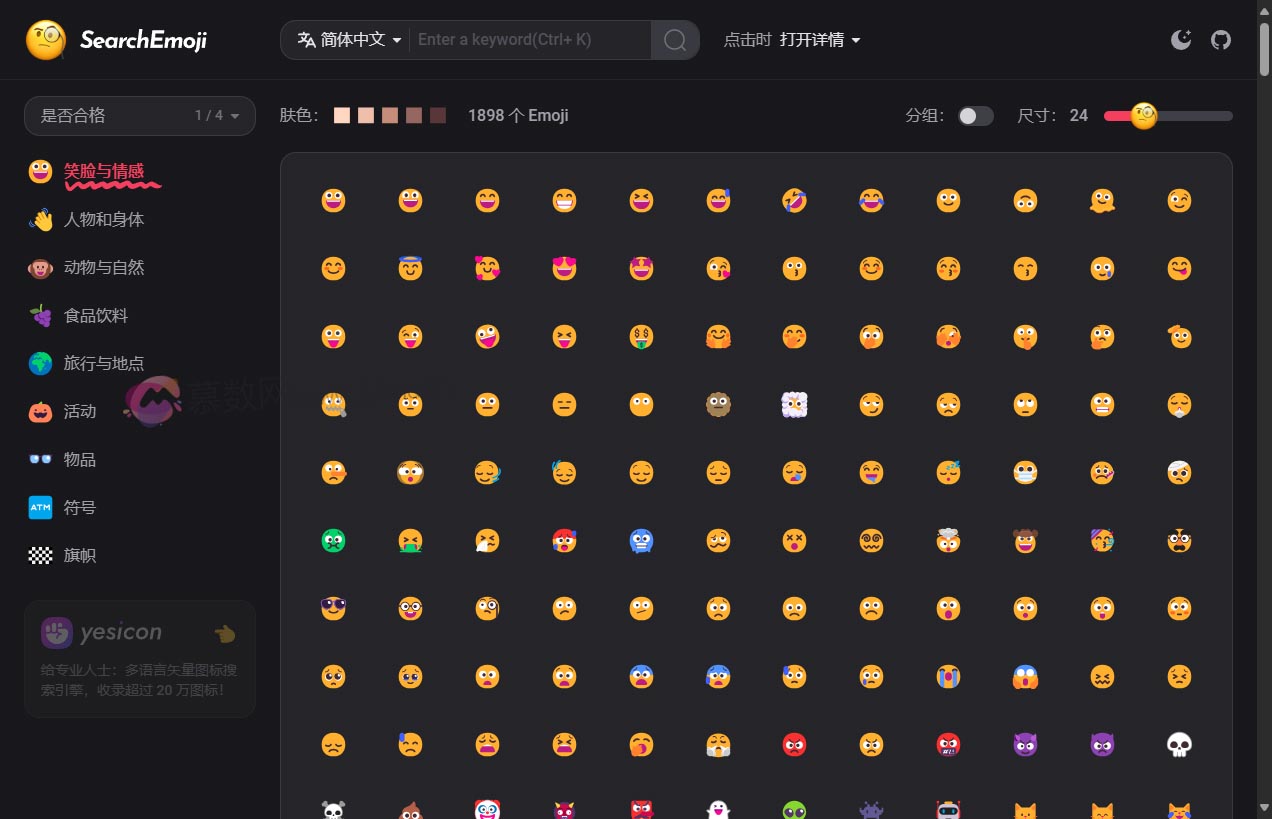Viewport: 1272px width, 819px height.
Task: Go to SearchEmoji home logo
Action: pos(116,40)
